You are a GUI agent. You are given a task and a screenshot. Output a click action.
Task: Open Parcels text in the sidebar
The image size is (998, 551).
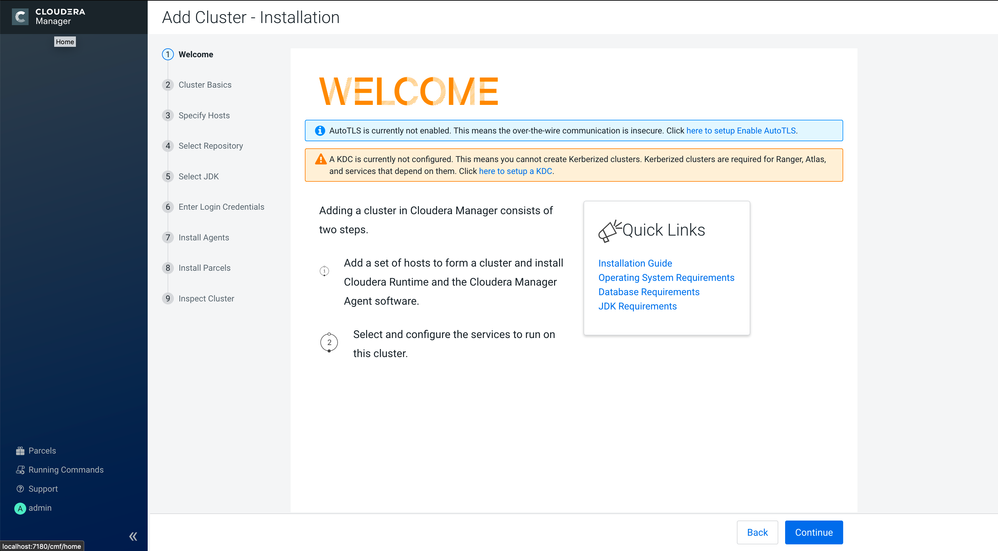(42, 450)
